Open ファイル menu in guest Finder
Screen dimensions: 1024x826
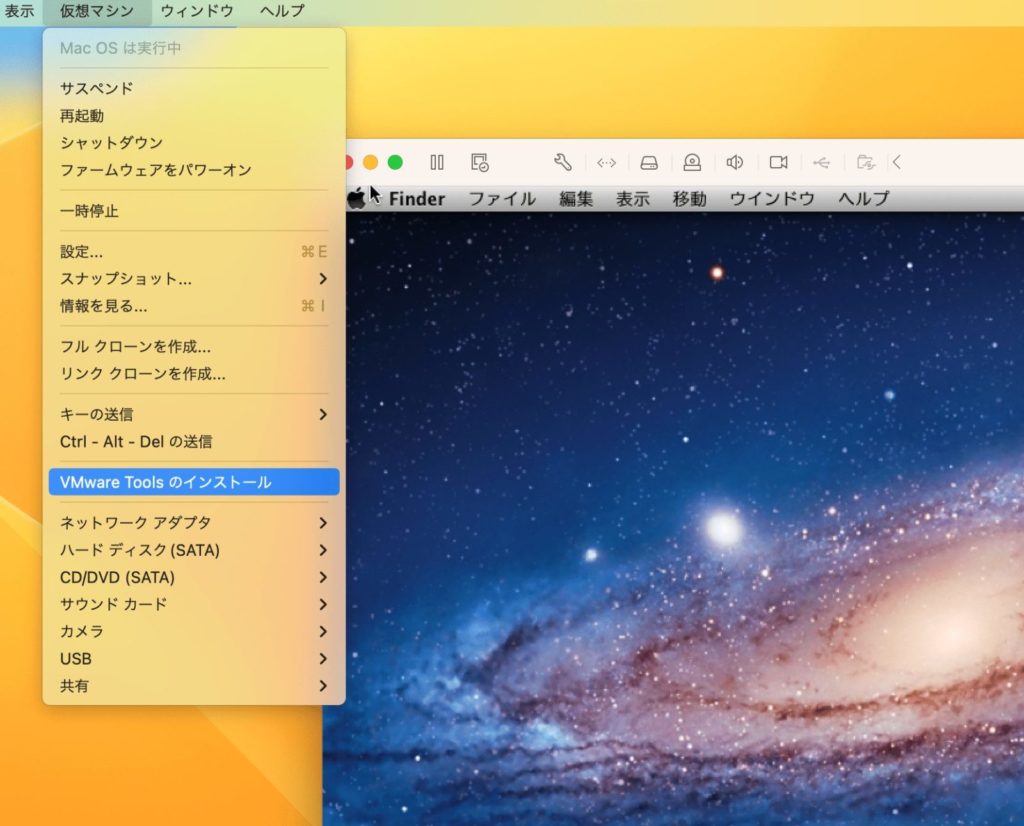point(502,199)
